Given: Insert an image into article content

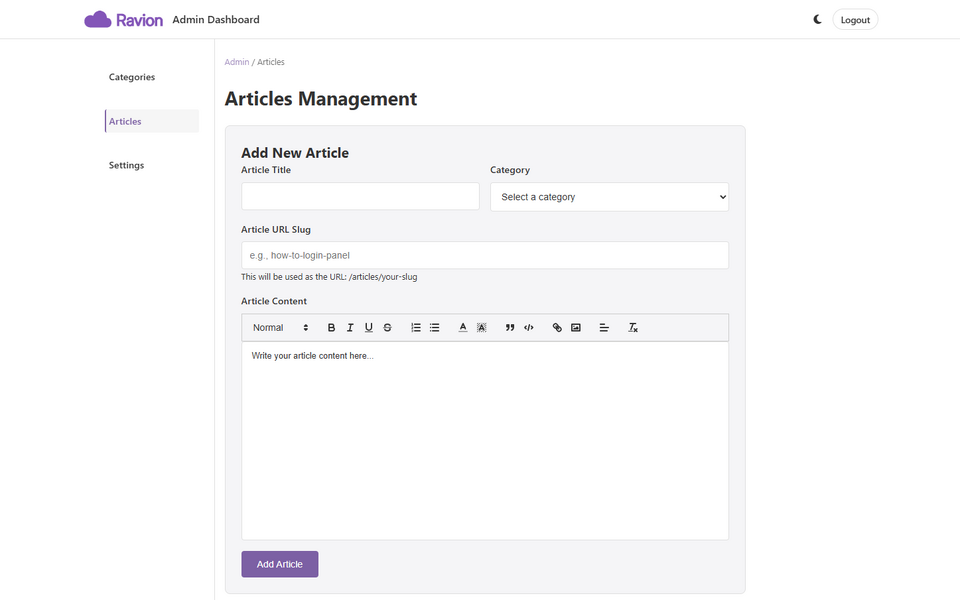Looking at the screenshot, I should pyautogui.click(x=576, y=328).
